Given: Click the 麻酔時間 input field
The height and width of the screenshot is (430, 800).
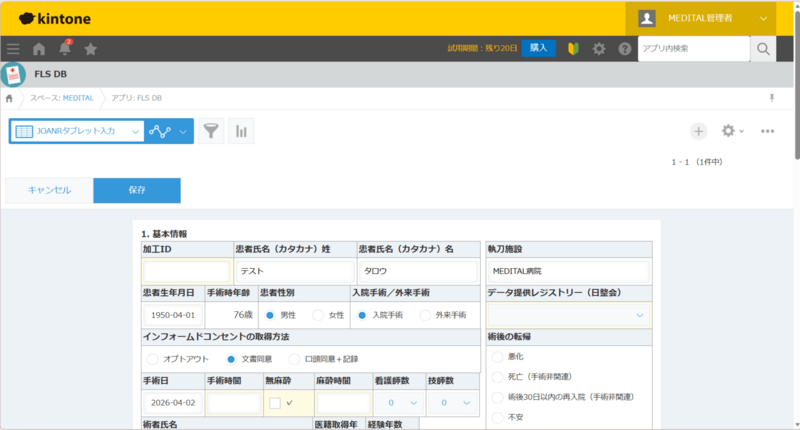Looking at the screenshot, I should [x=343, y=403].
